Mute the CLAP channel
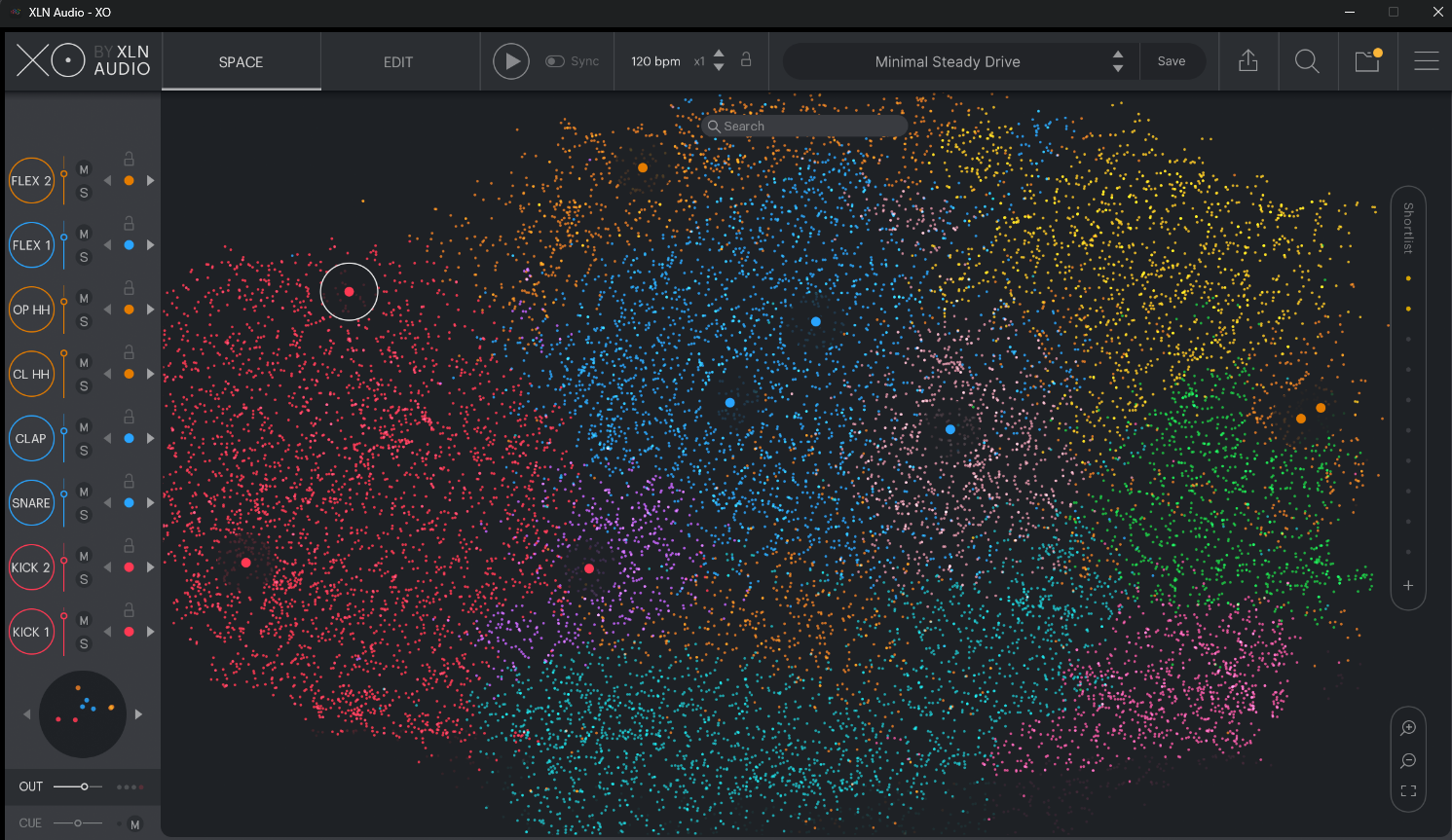The height and width of the screenshot is (840, 1452). (x=84, y=427)
